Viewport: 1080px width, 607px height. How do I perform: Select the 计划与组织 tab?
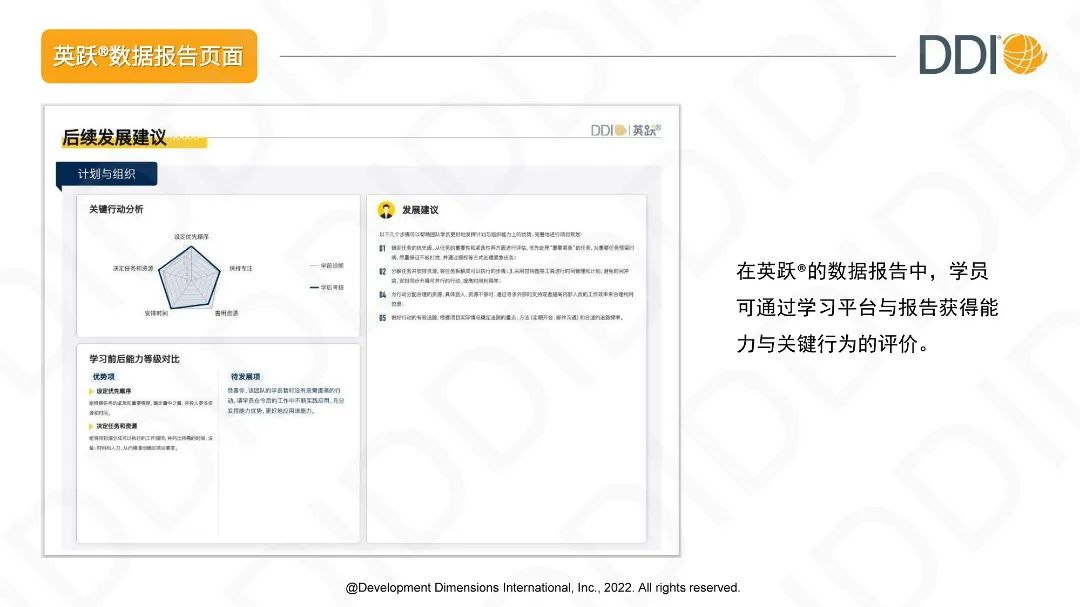107,174
